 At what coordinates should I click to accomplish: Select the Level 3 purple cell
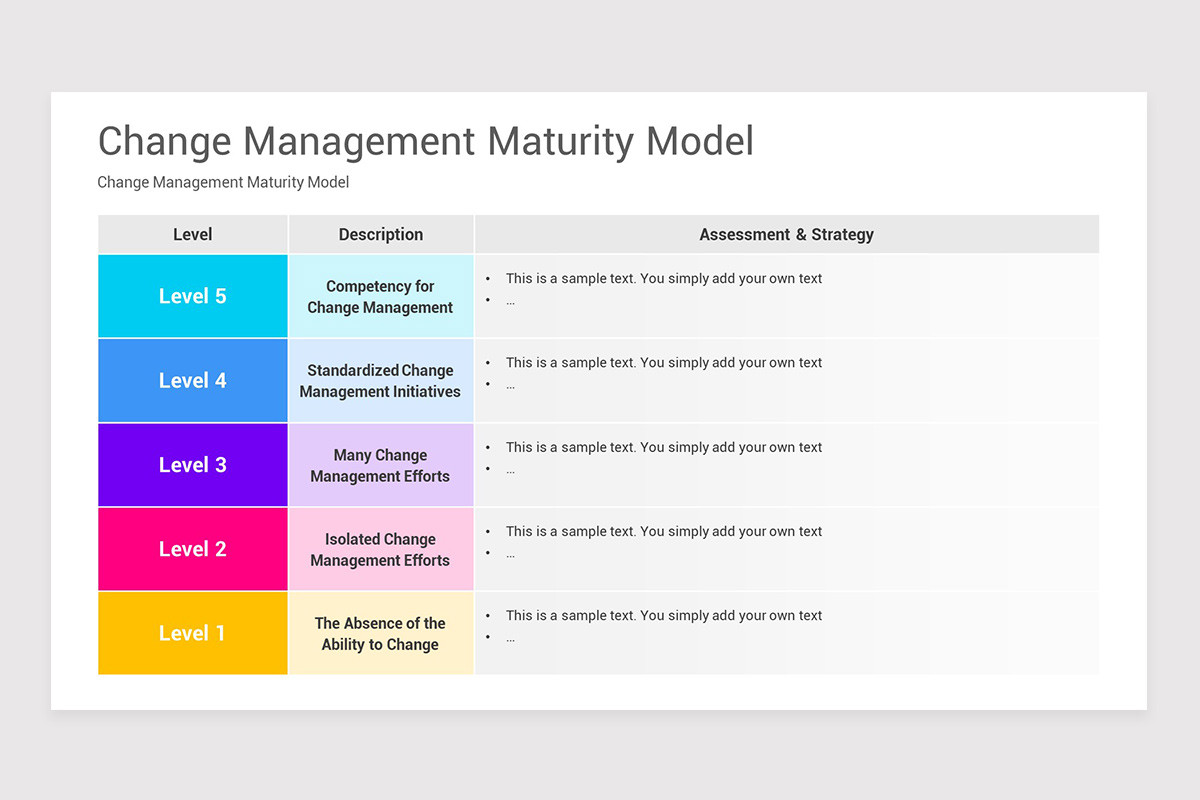(192, 464)
